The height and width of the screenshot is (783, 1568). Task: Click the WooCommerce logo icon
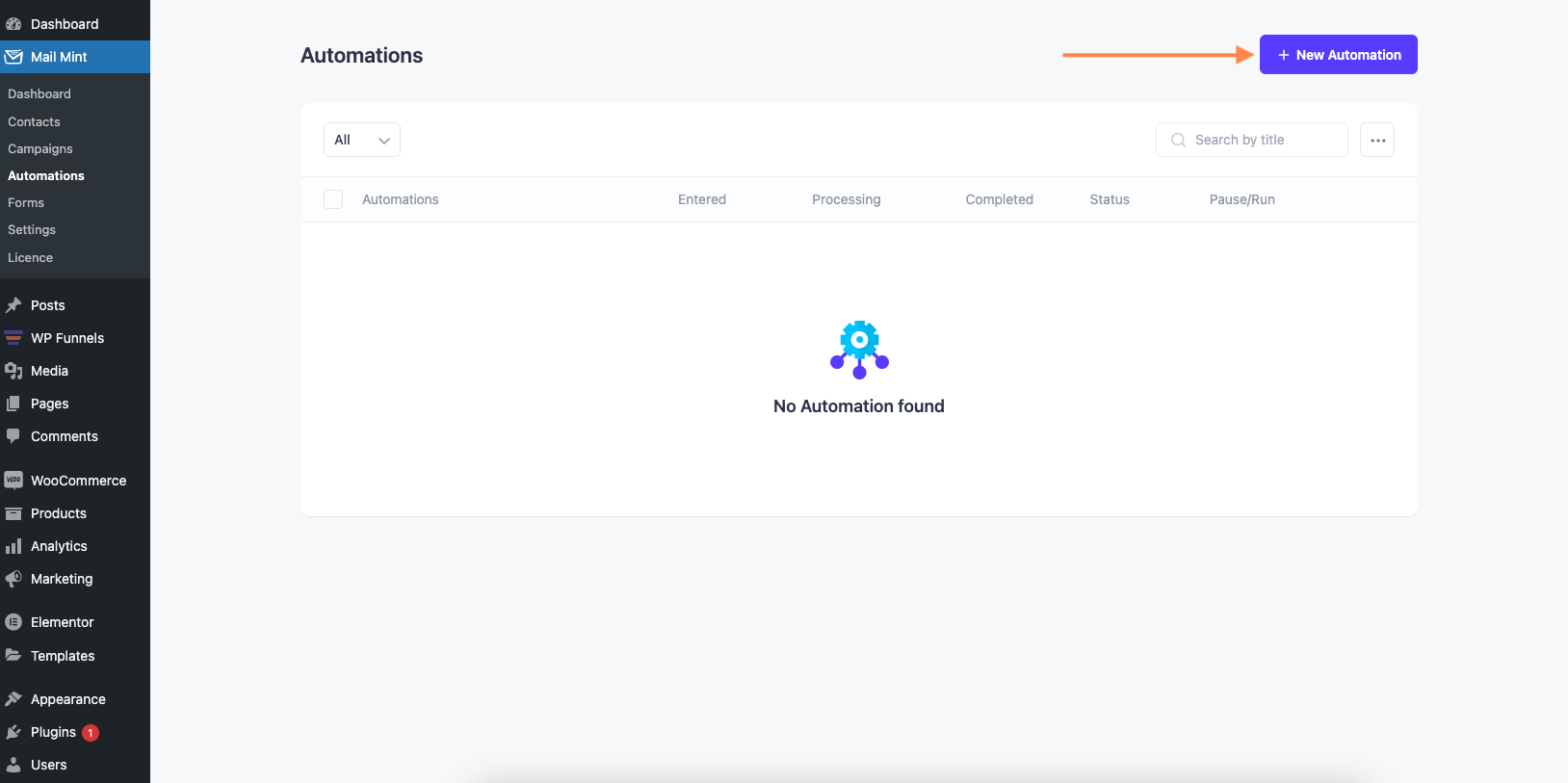pyautogui.click(x=13, y=481)
